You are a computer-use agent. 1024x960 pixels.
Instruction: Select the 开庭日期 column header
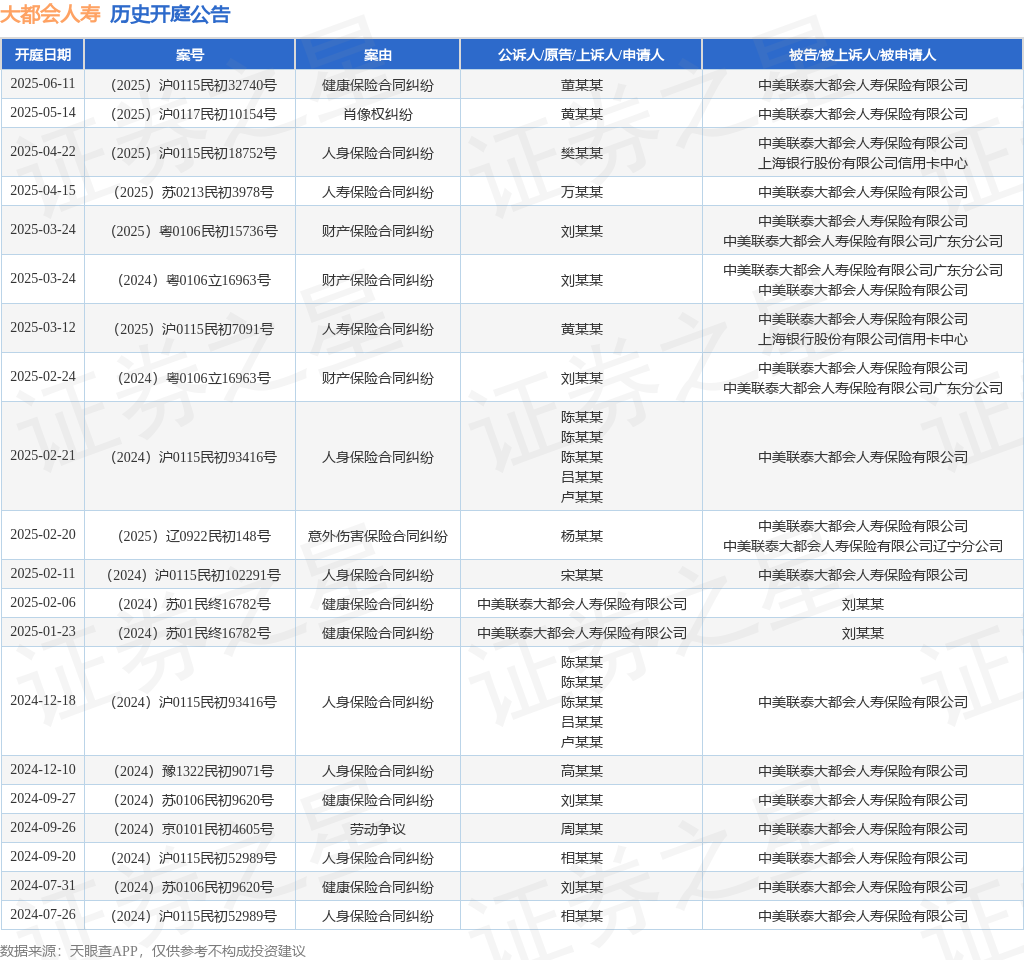43,55
